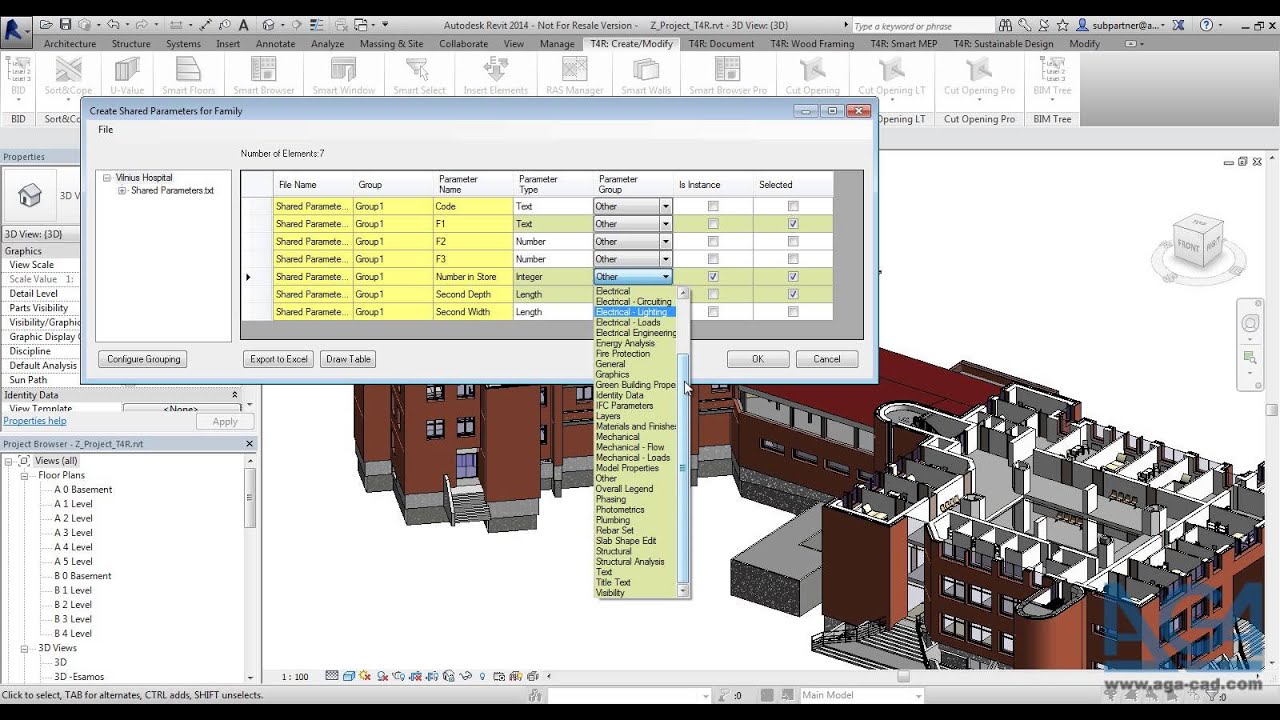Click the OK button in the dialog

(x=758, y=359)
